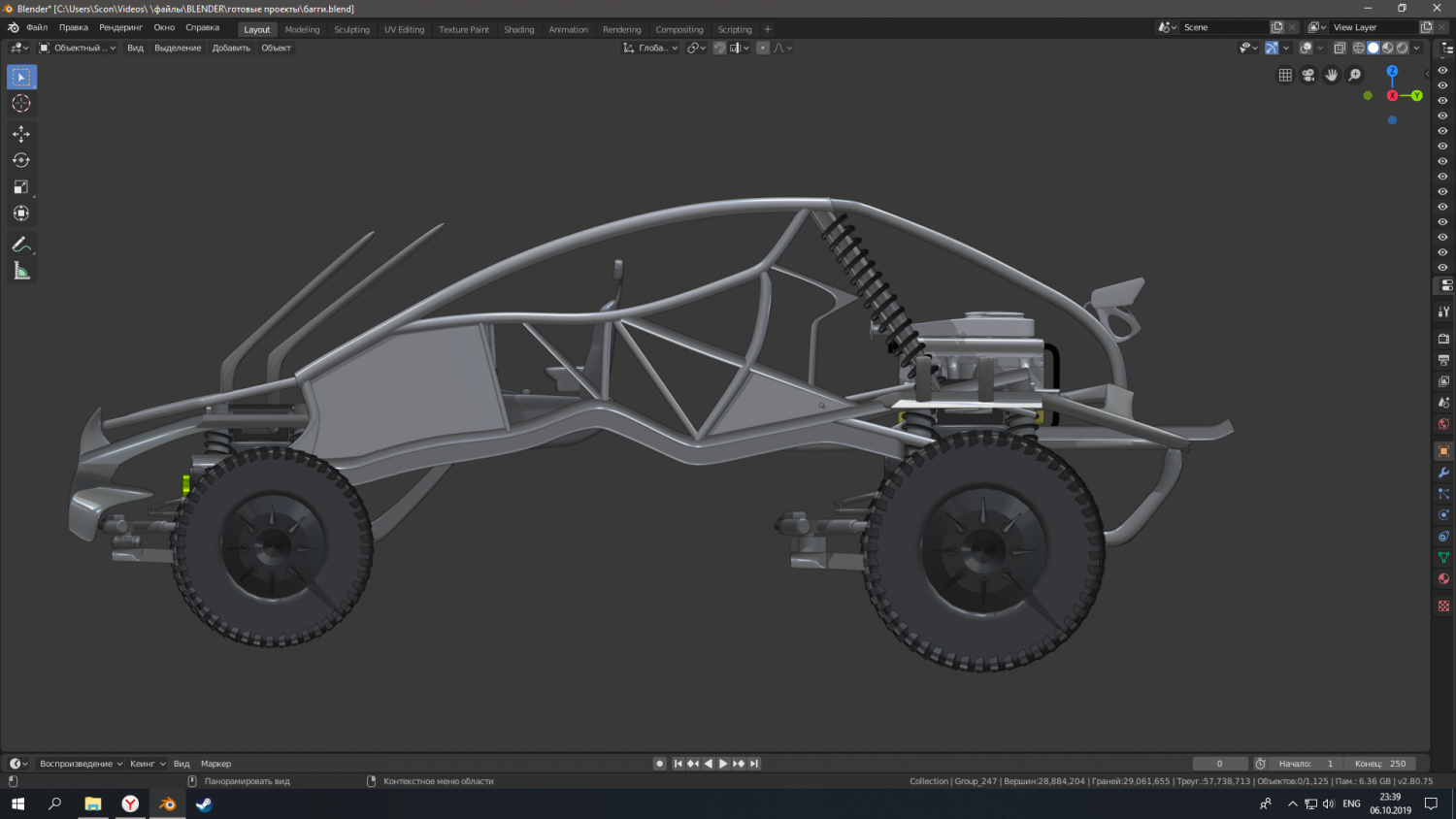Image resolution: width=1456 pixels, height=819 pixels.
Task: Switch to wireframe viewport shading
Action: (1359, 48)
